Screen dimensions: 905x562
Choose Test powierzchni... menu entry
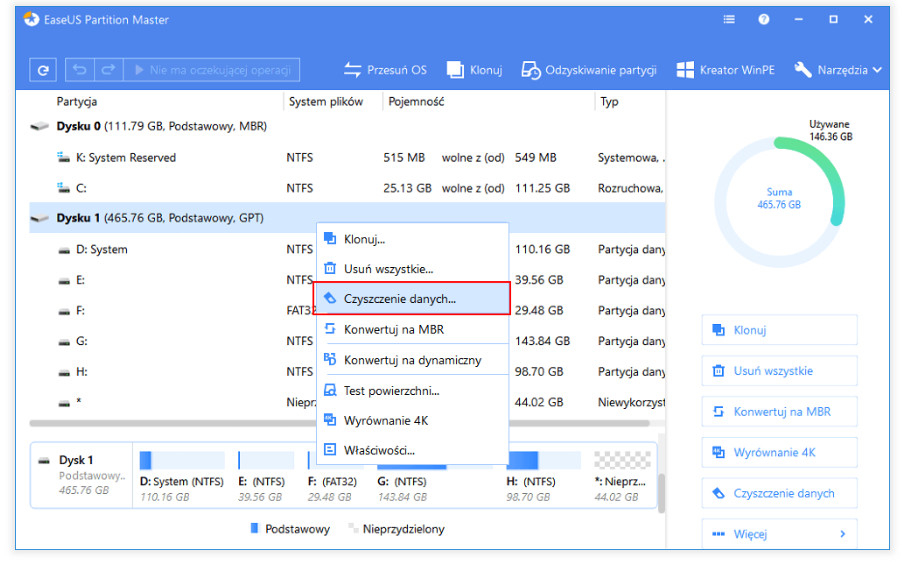click(413, 391)
